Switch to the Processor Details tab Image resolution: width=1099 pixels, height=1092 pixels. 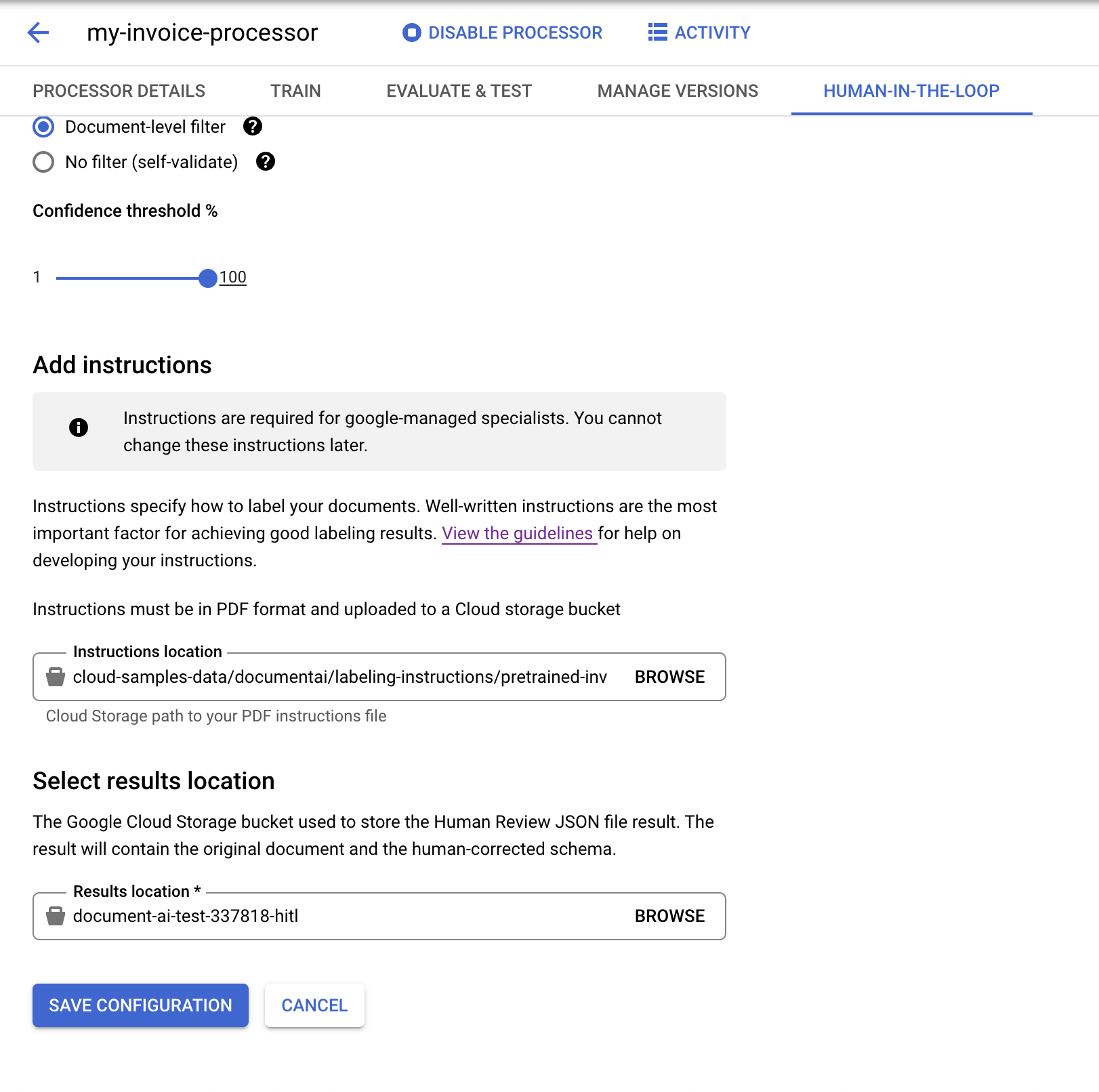tap(119, 91)
